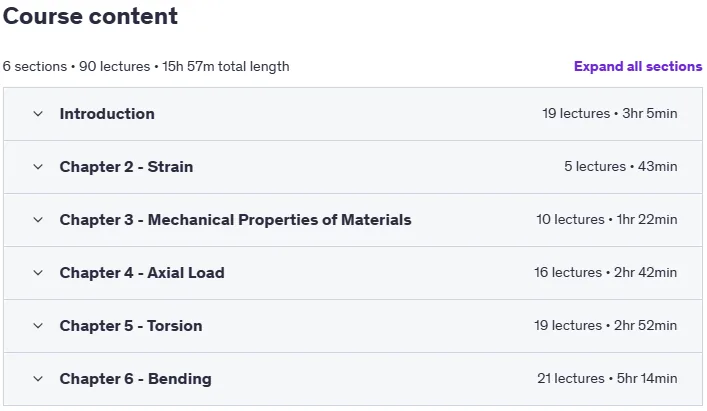Expand the Introduction section chevron

[x=38, y=114]
